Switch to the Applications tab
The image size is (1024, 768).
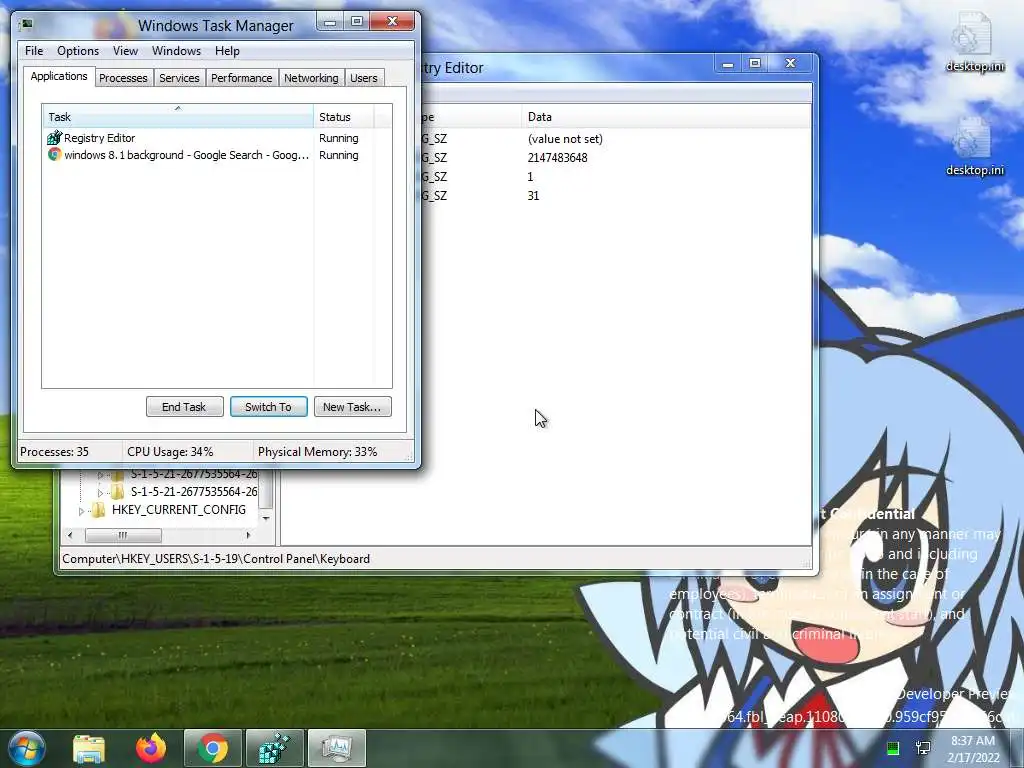[59, 76]
